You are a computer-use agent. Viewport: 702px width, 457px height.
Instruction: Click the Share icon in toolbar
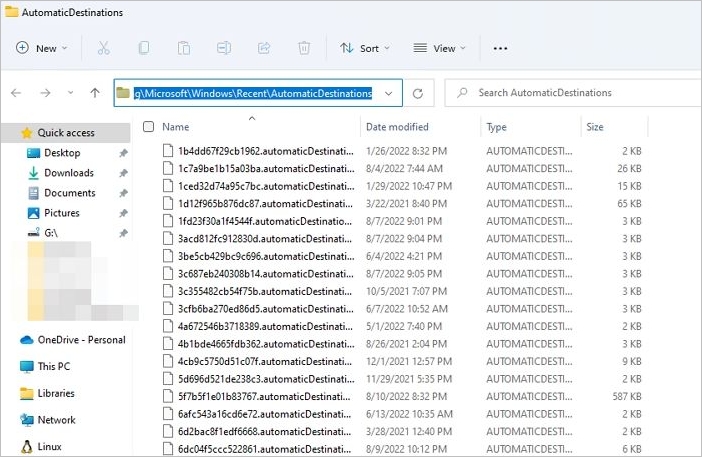[264, 48]
